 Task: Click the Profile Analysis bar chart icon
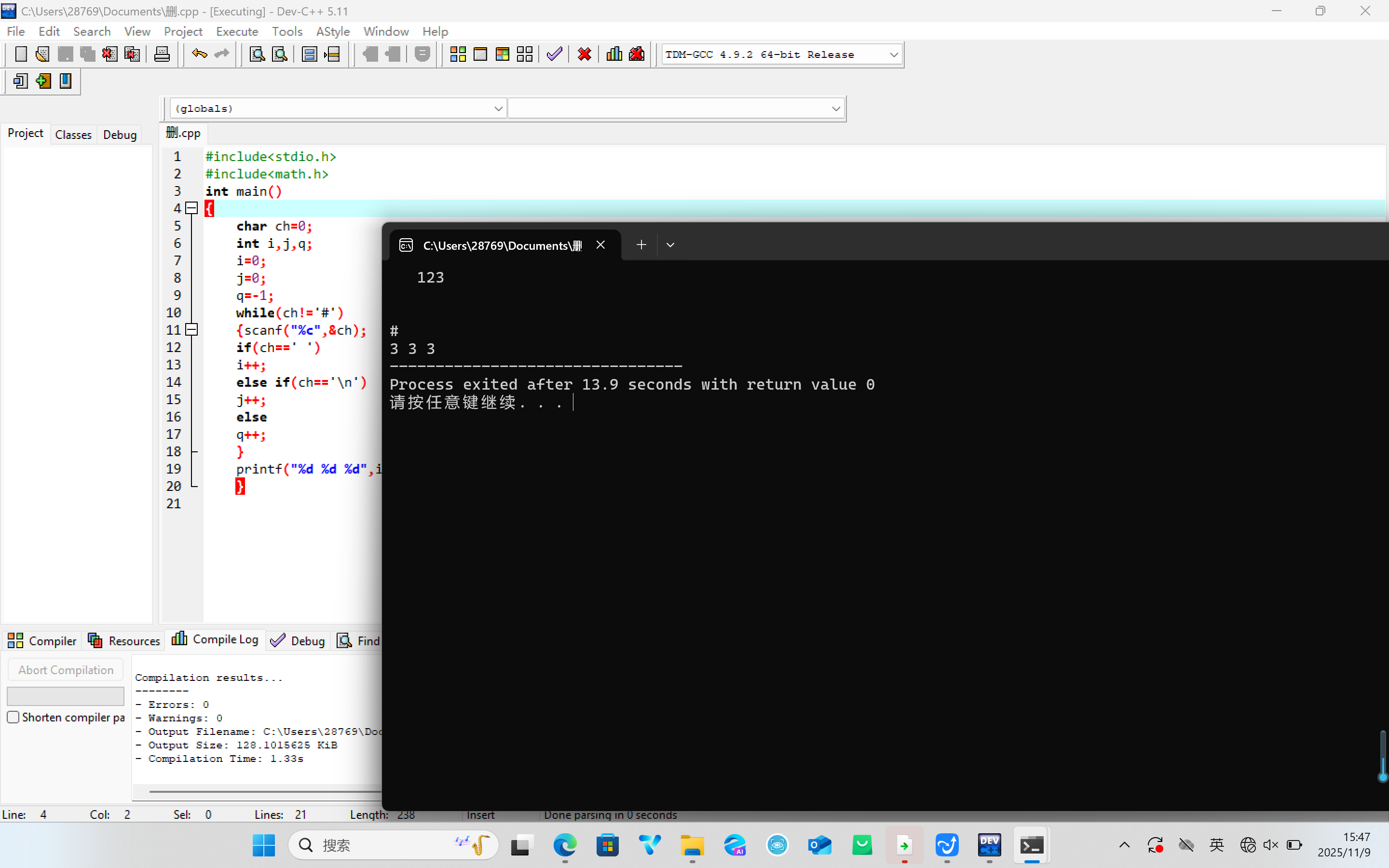[x=614, y=54]
